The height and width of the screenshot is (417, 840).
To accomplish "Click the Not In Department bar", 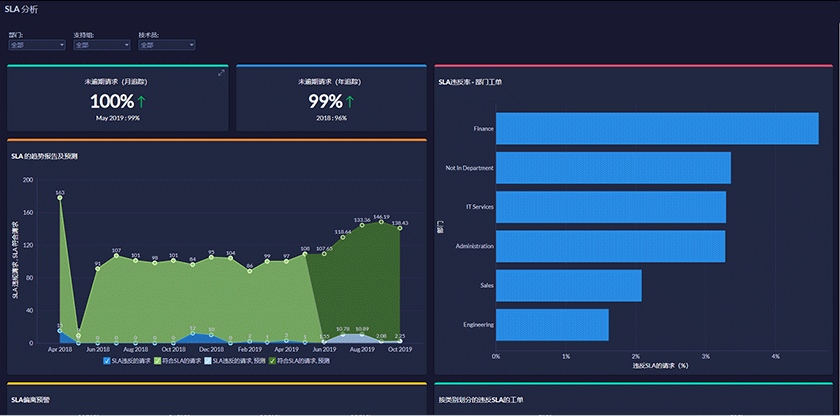I will pos(612,168).
